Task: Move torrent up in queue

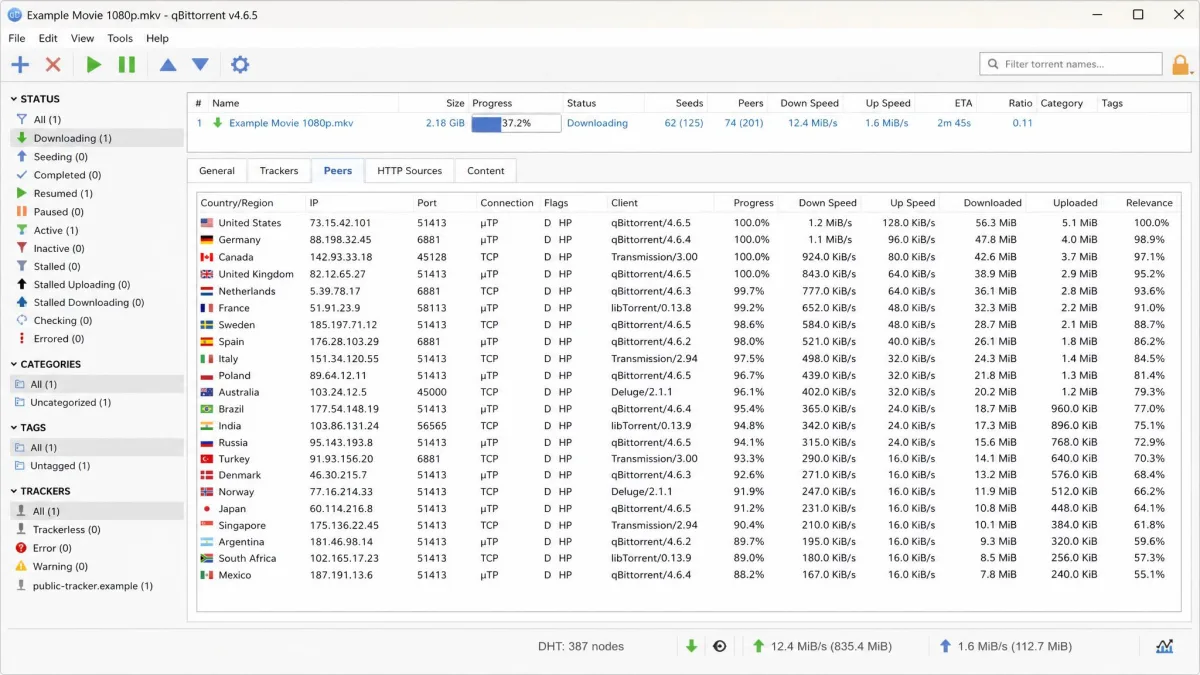Action: click(x=168, y=64)
